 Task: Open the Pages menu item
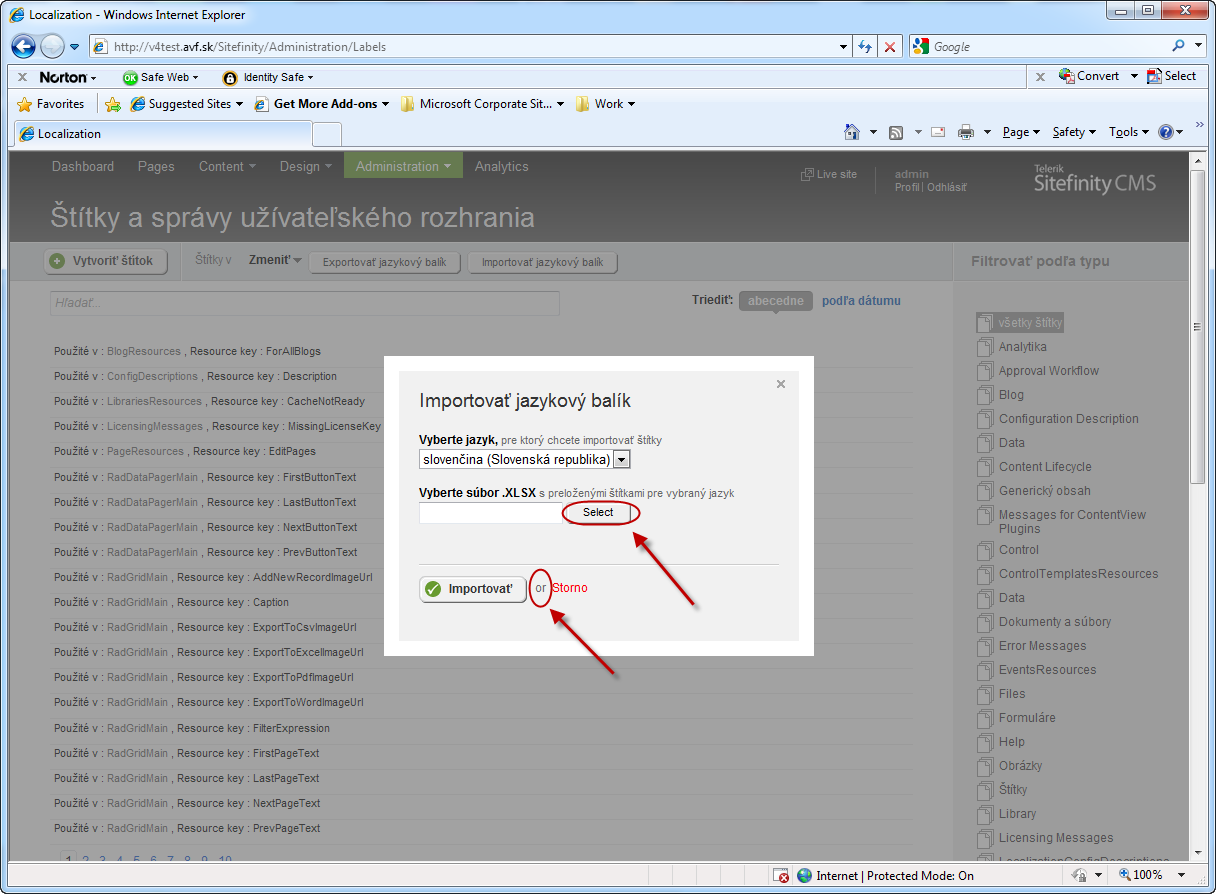[x=156, y=167]
